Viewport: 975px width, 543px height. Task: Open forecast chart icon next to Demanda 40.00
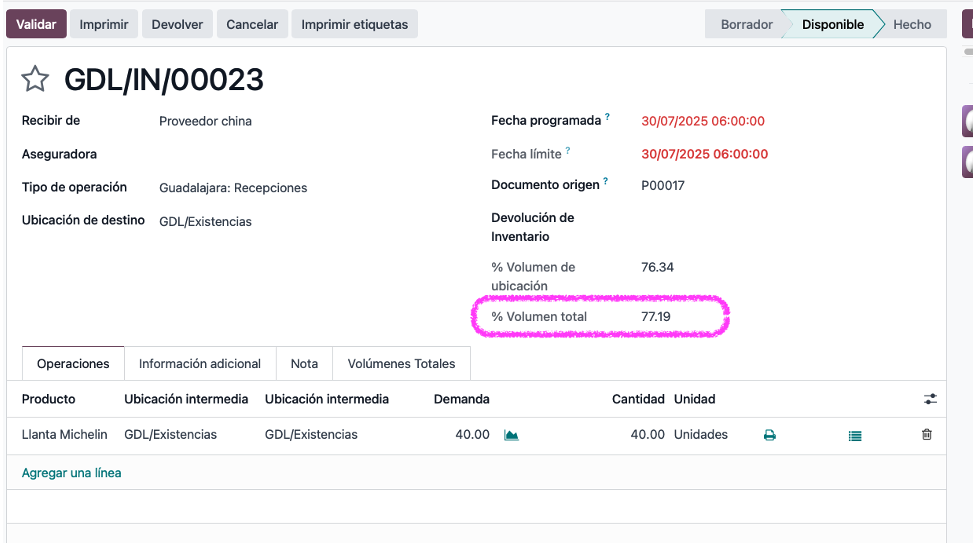pos(511,435)
